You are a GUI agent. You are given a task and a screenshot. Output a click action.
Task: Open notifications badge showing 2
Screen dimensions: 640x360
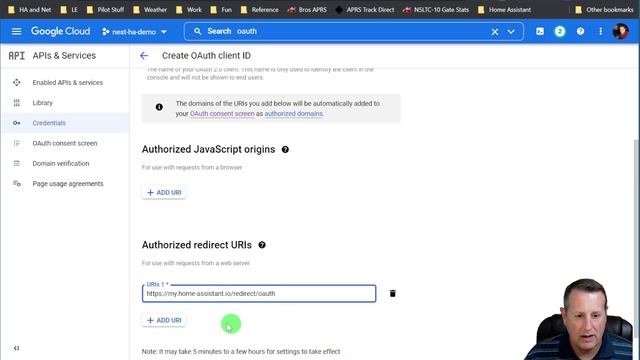pyautogui.click(x=560, y=31)
